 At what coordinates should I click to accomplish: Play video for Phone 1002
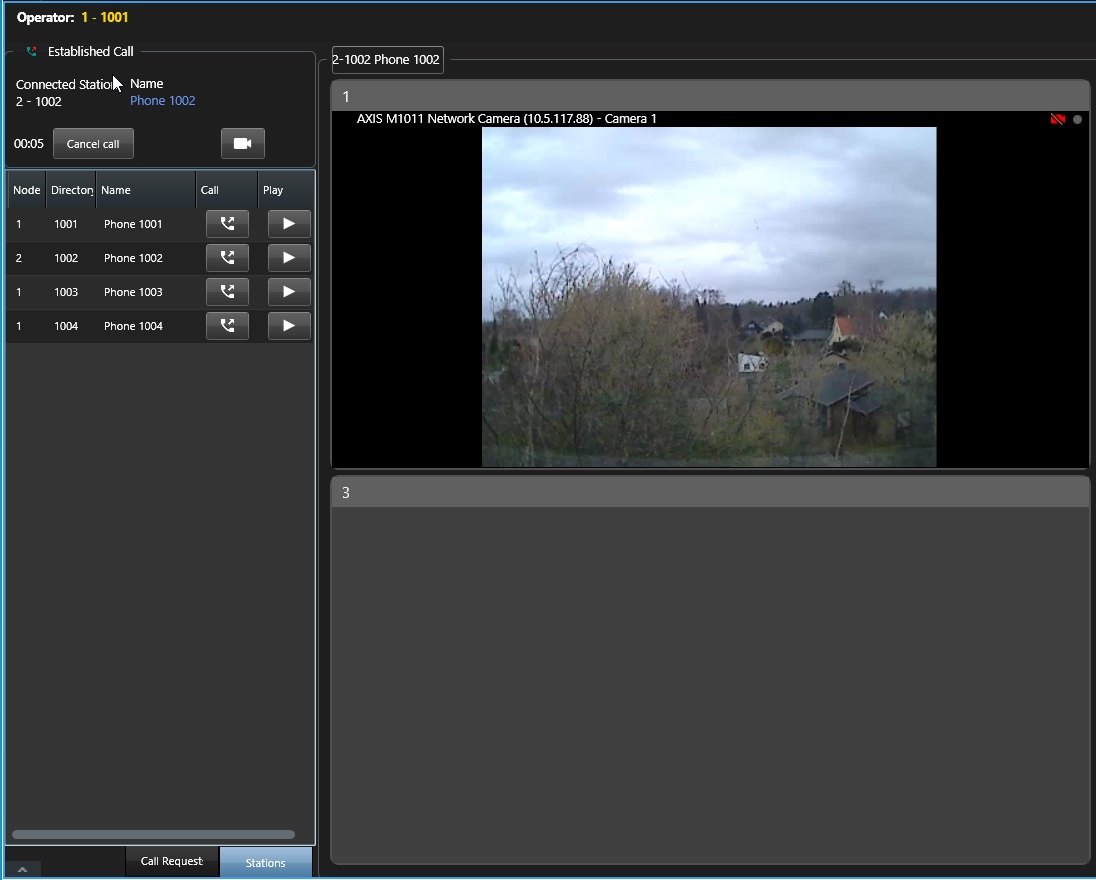[289, 258]
